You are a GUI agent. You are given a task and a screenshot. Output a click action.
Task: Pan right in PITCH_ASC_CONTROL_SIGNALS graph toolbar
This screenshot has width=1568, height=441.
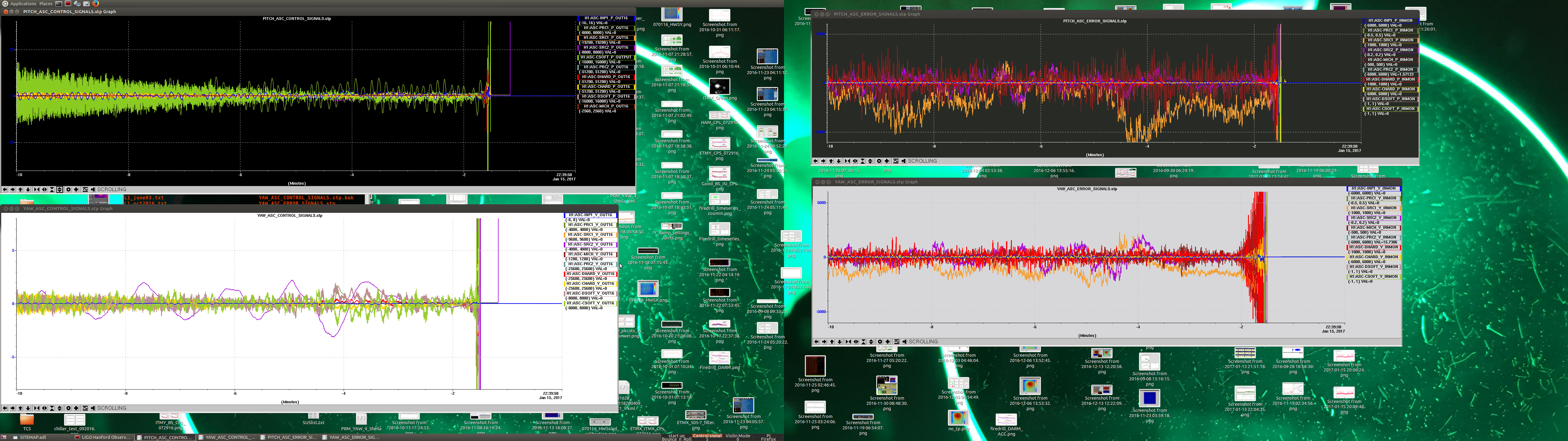pos(13,190)
